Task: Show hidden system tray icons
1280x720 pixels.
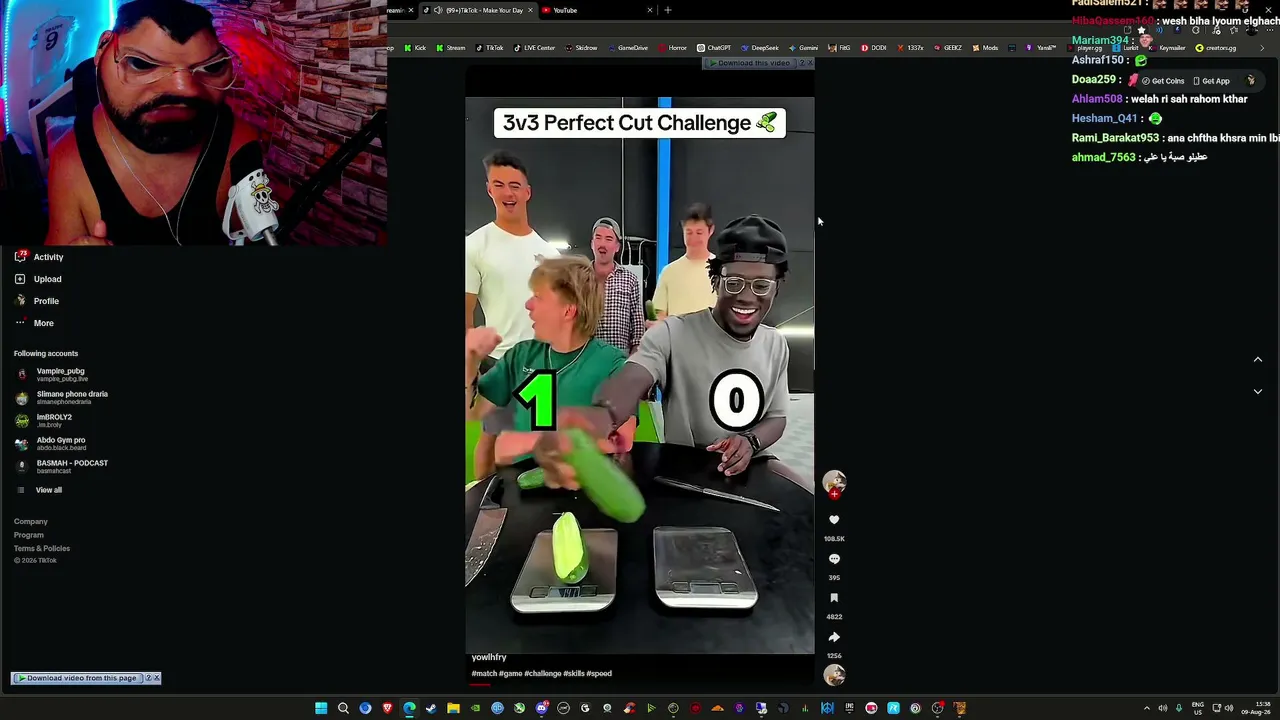Action: coord(1147,709)
